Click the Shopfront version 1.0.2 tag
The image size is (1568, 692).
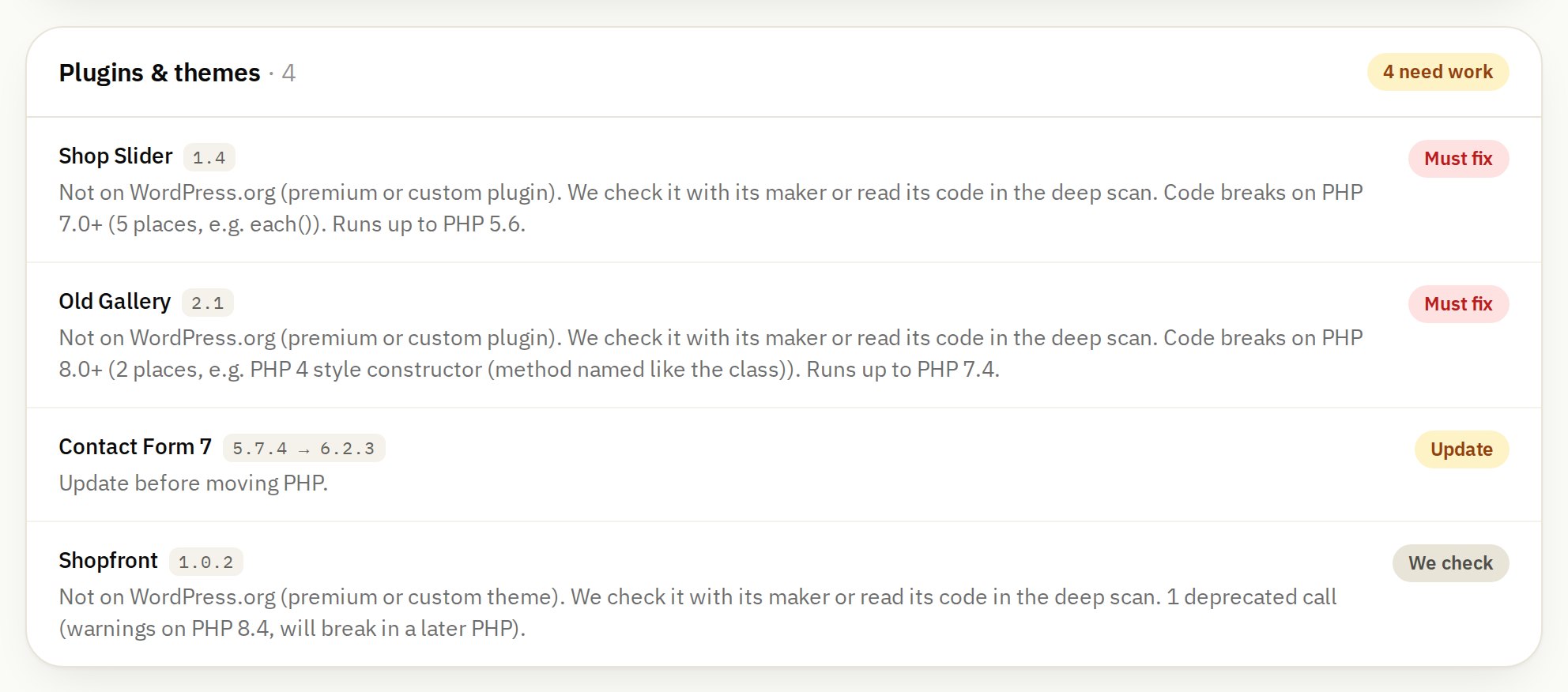206,562
